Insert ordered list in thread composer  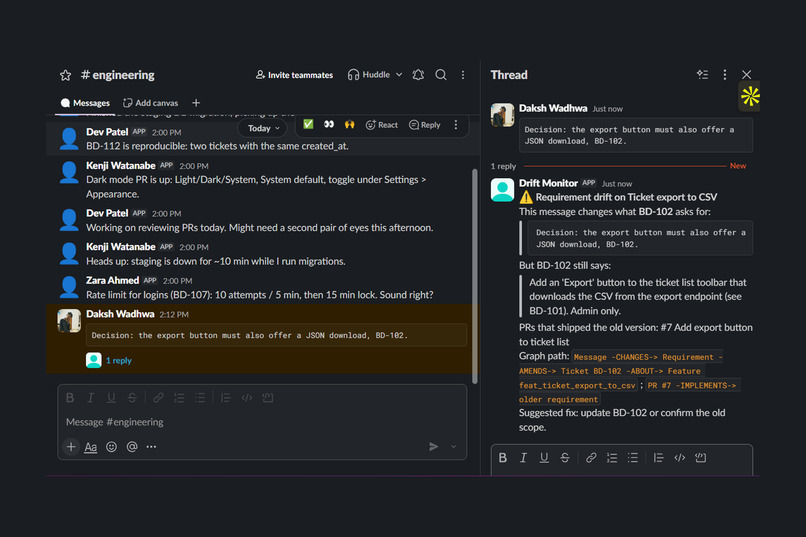(x=612, y=458)
